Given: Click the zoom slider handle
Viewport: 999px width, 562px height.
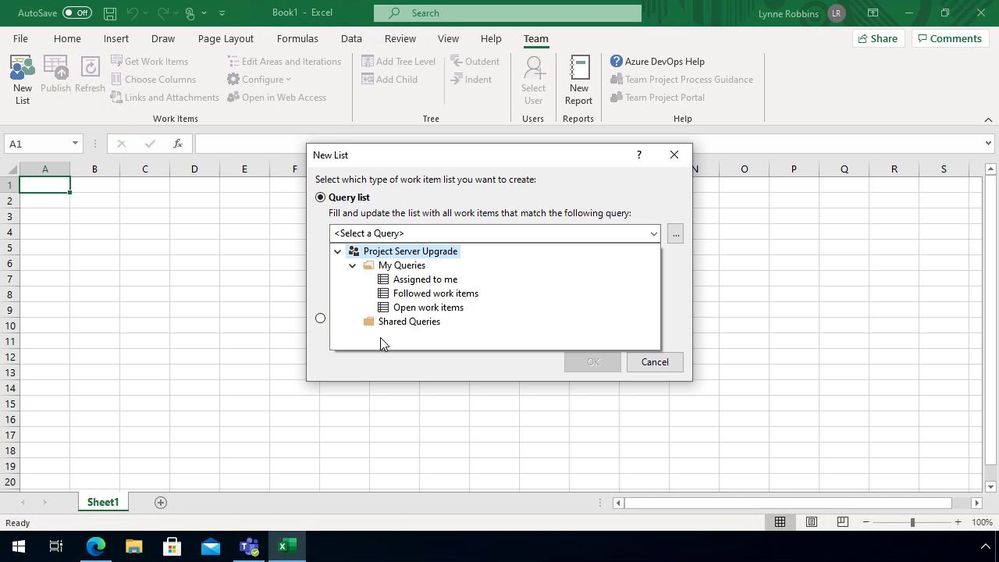Looking at the screenshot, I should tap(912, 522).
